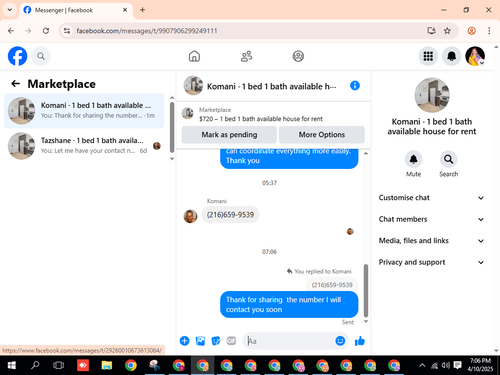The width and height of the screenshot is (500, 375).
Task: Expand the Chat members section
Action: 431,219
